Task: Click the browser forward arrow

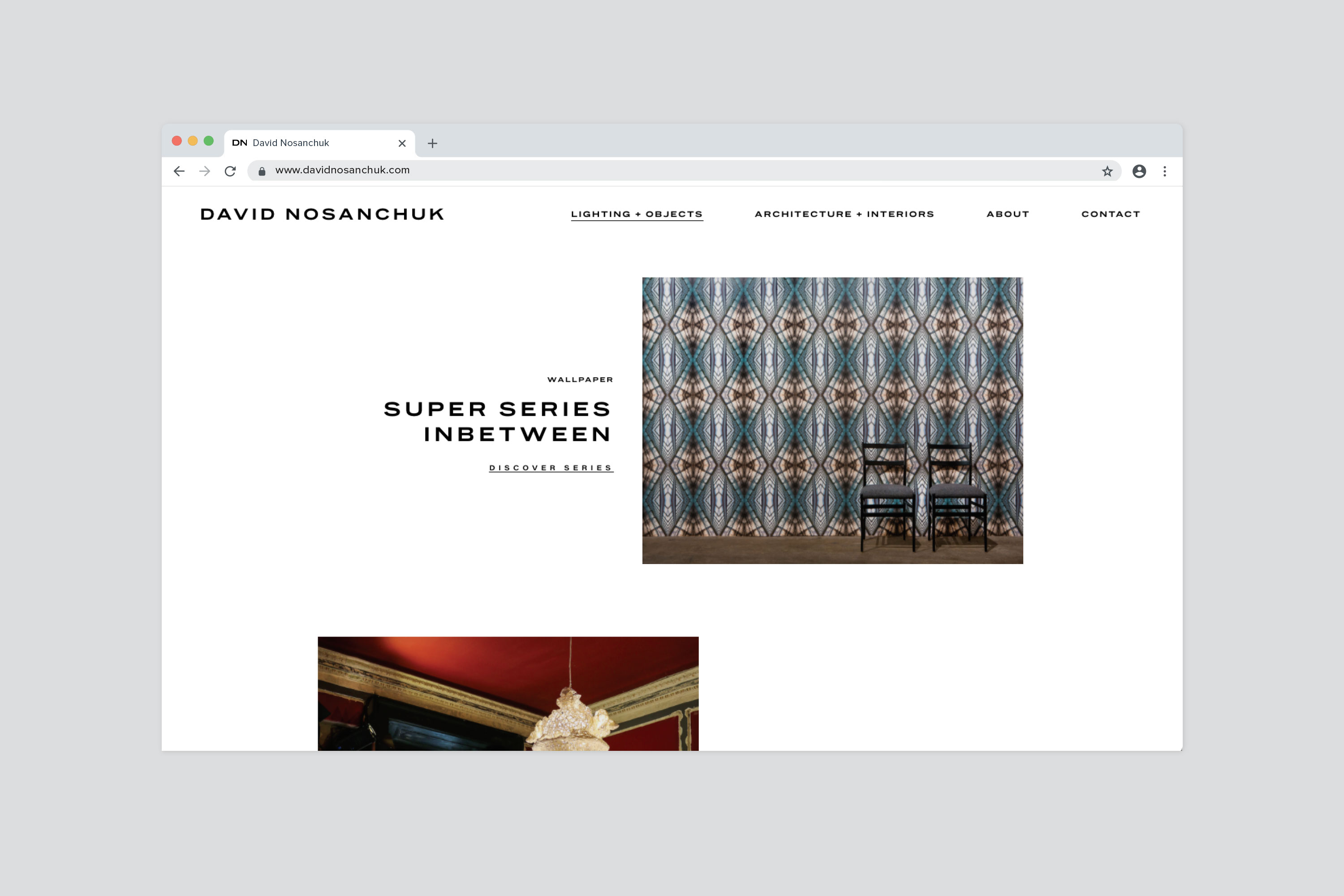Action: tap(205, 171)
